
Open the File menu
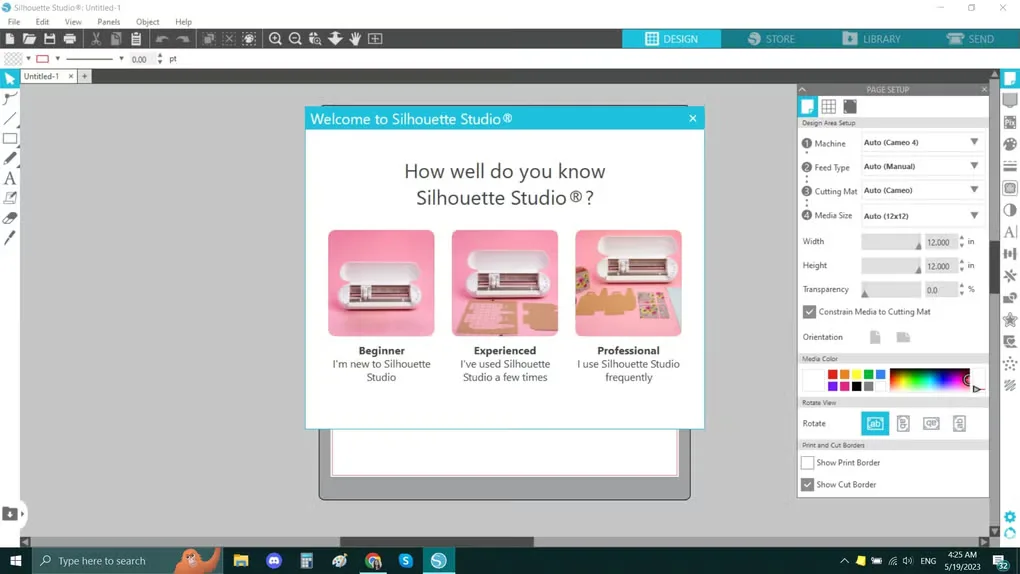coord(14,22)
